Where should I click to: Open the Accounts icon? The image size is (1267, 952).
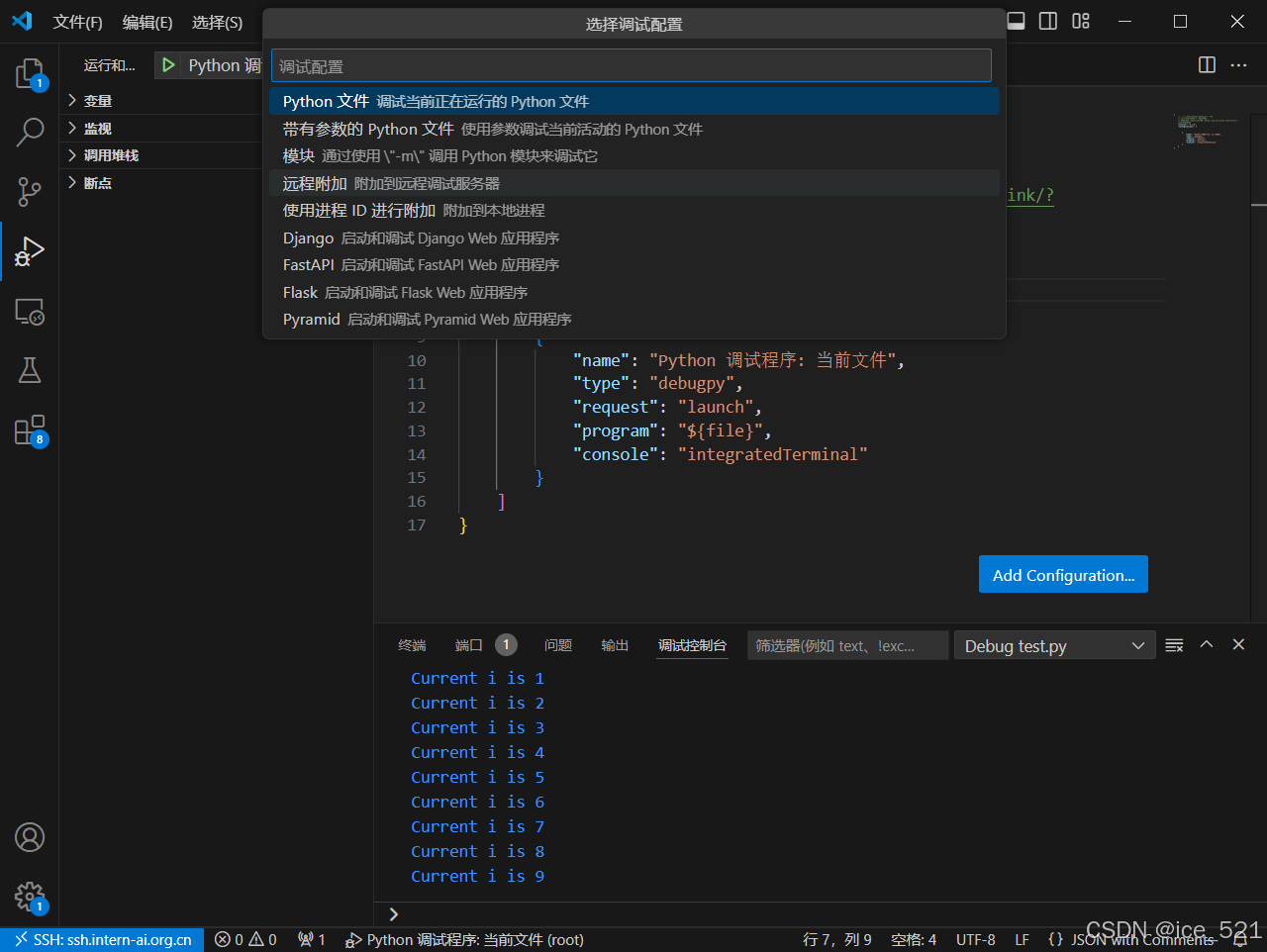point(30,837)
